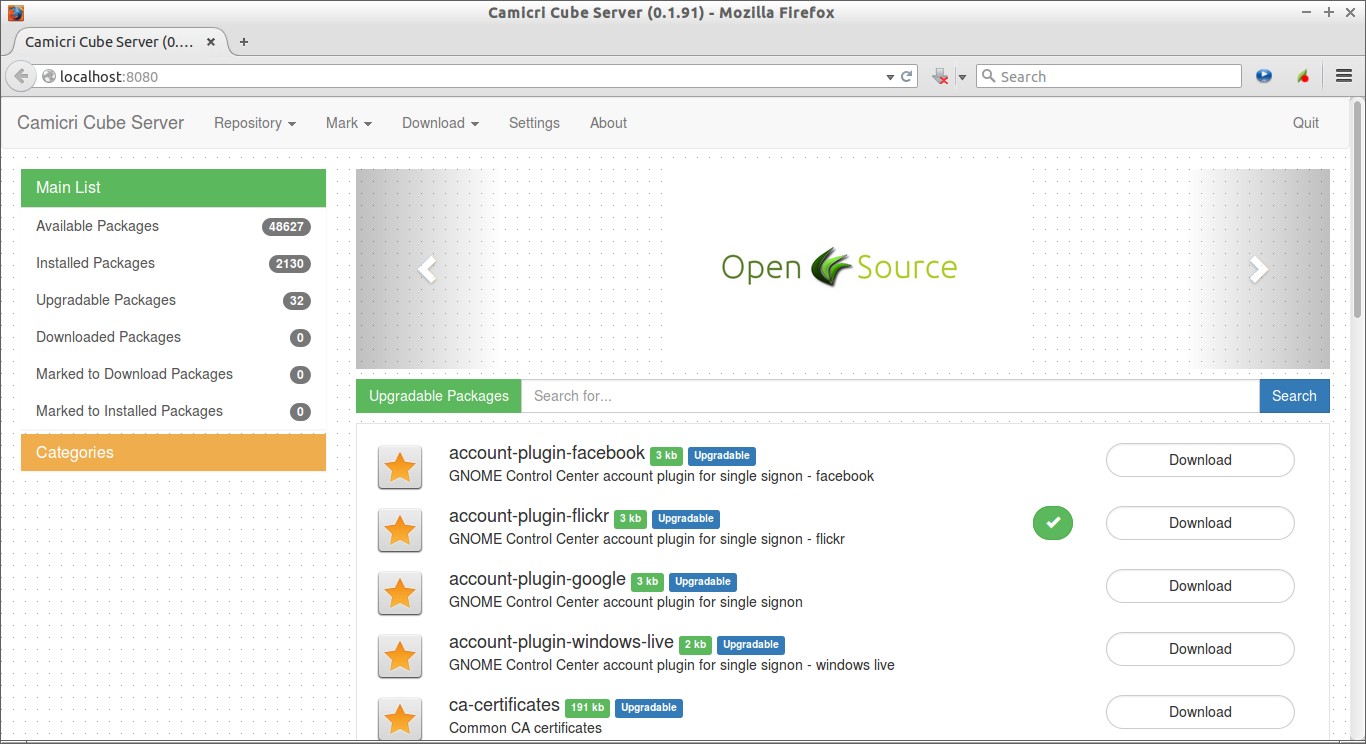Click the Main List header
The image size is (1366, 744).
pos(173,188)
